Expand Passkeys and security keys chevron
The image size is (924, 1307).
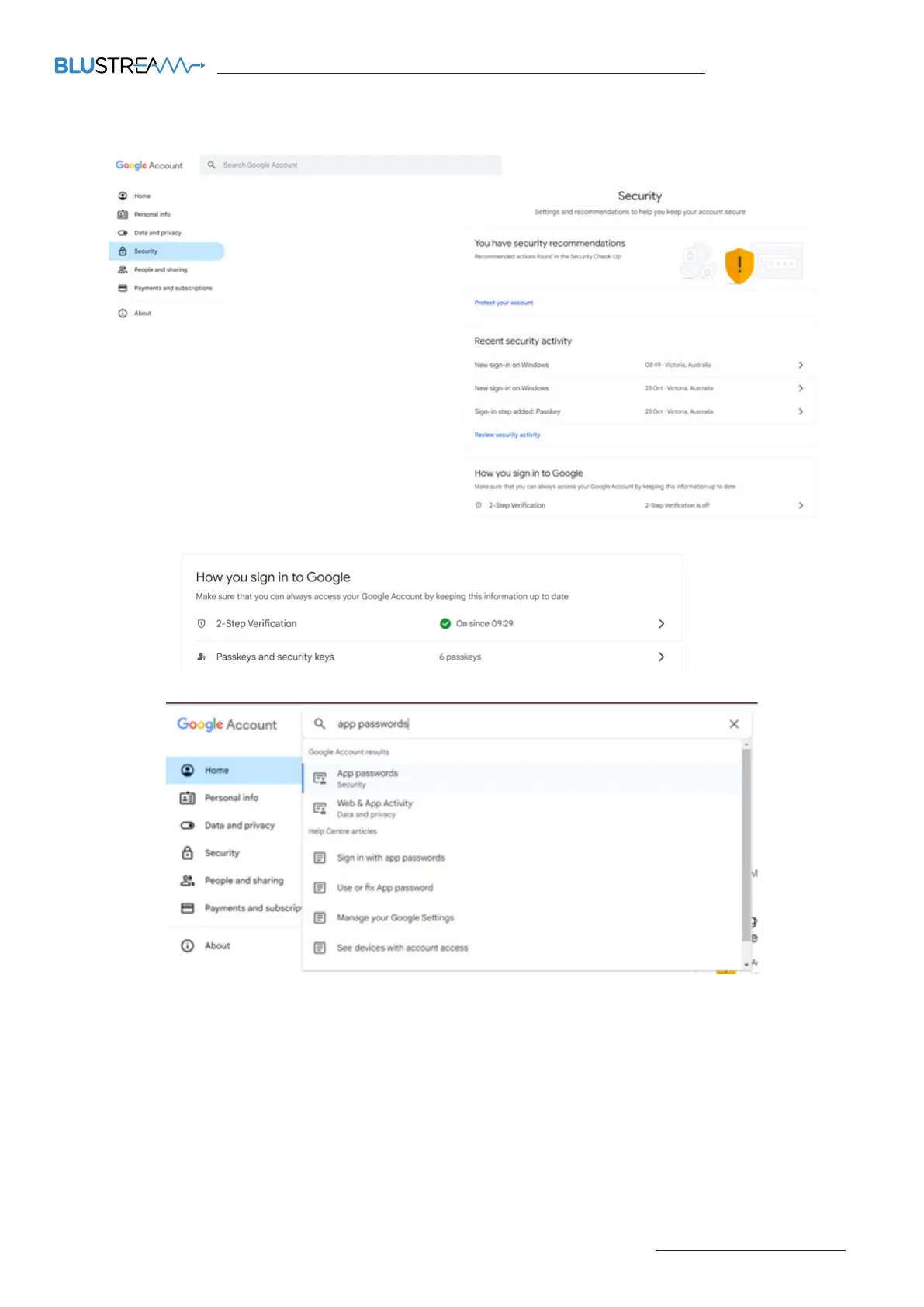pyautogui.click(x=661, y=657)
